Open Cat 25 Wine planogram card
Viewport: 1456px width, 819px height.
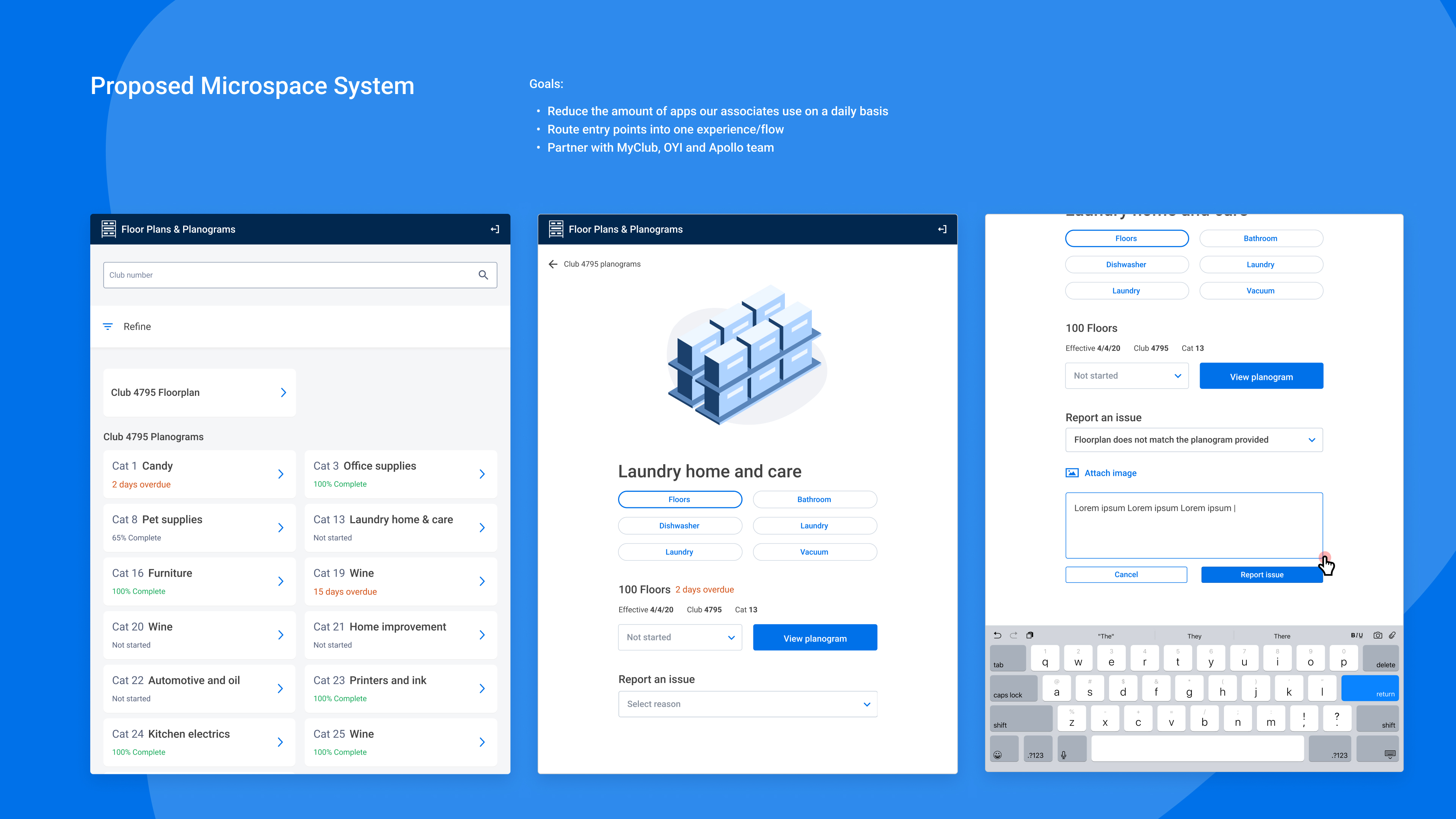coord(401,743)
